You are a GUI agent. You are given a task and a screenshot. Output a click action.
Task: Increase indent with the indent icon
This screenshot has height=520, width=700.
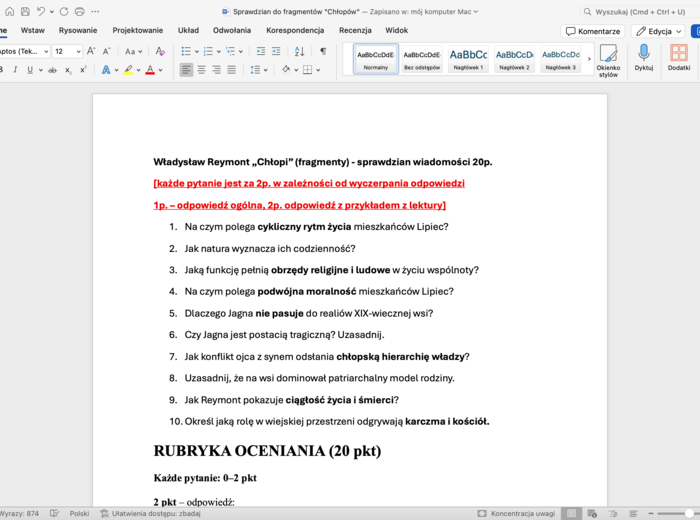[x=277, y=51]
